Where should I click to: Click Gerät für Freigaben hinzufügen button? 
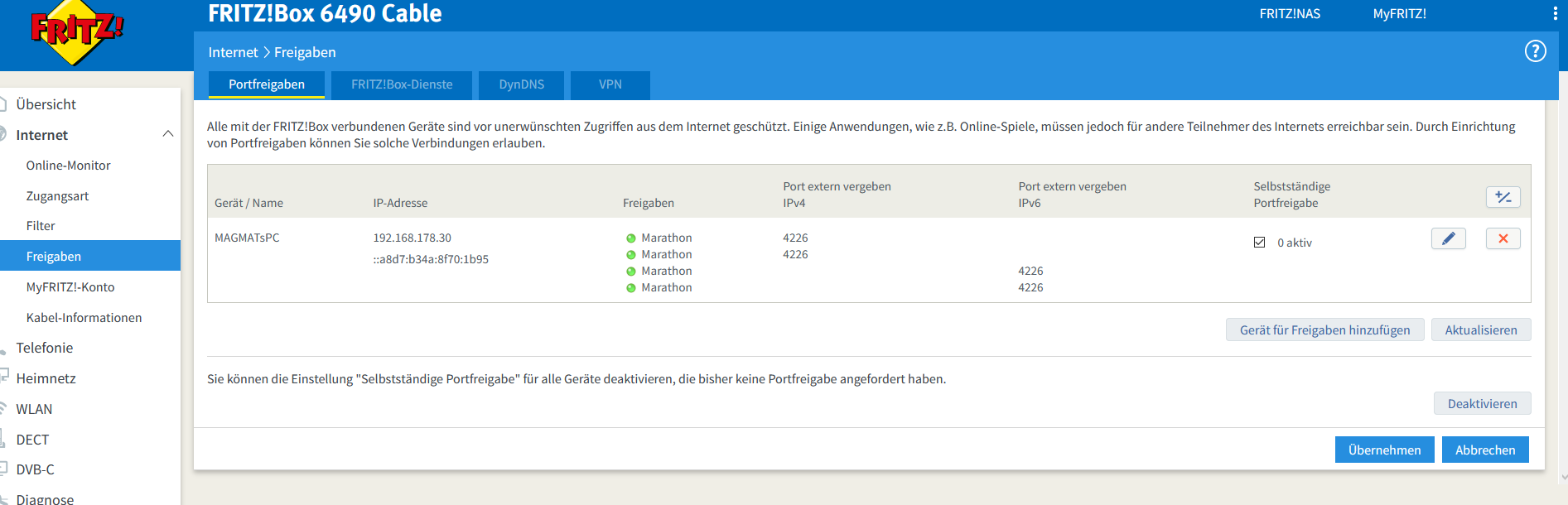click(1324, 329)
